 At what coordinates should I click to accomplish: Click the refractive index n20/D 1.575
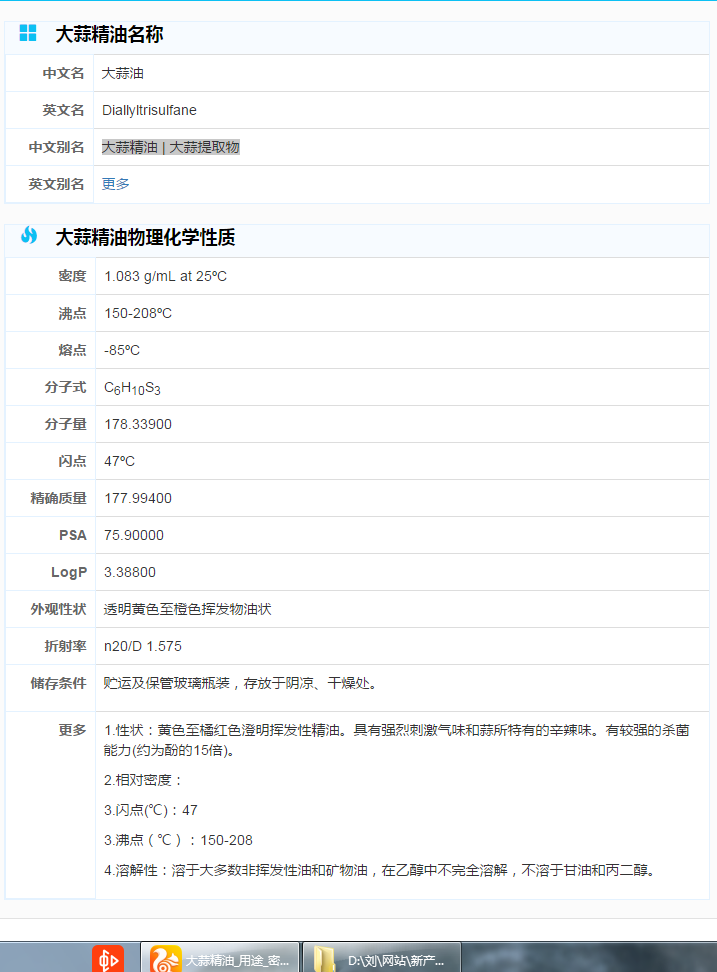pos(143,646)
